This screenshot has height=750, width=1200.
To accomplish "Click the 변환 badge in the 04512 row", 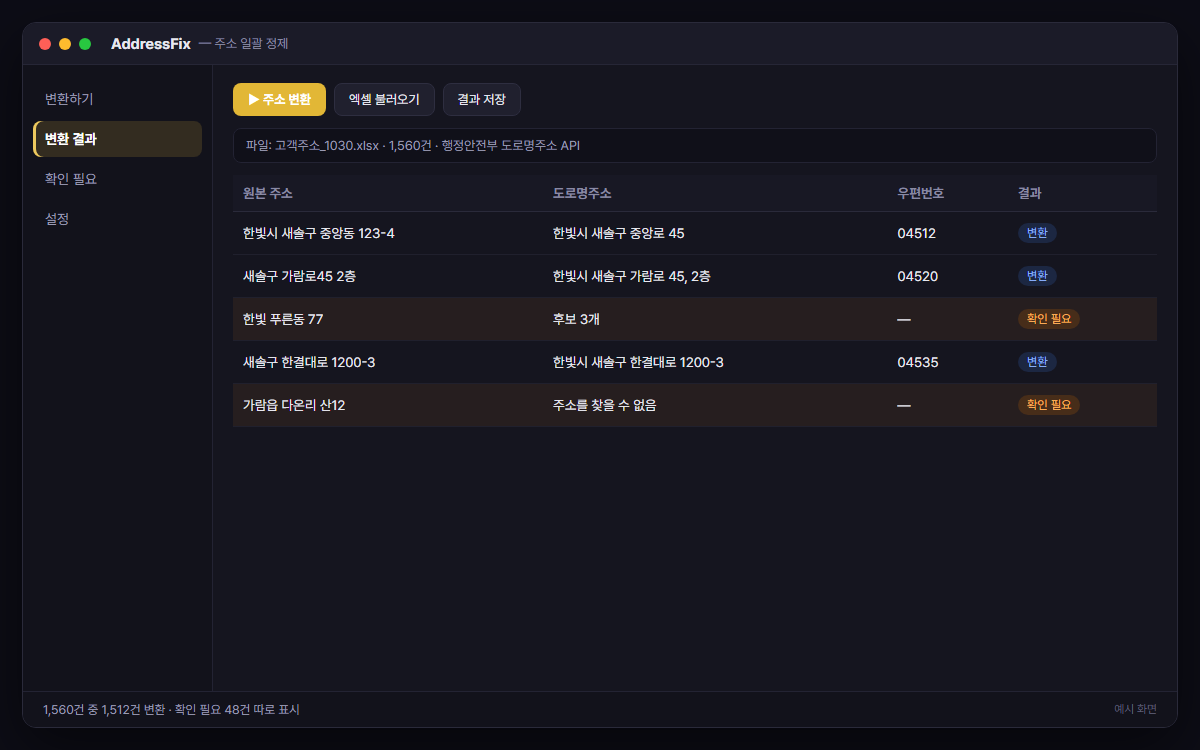I will (x=1037, y=233).
